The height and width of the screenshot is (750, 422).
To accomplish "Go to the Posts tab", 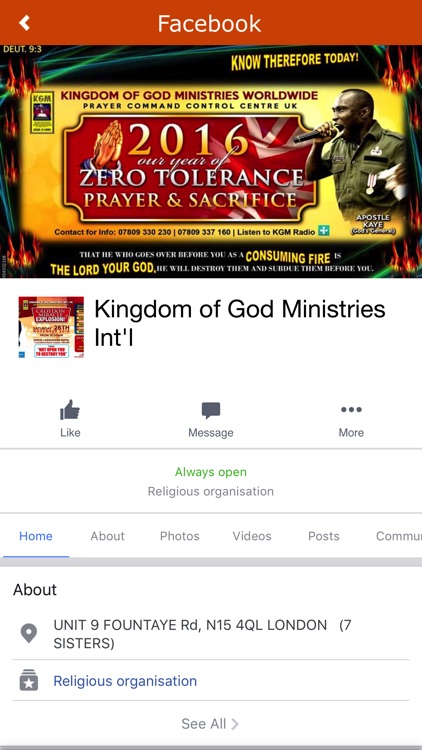I will (x=323, y=536).
